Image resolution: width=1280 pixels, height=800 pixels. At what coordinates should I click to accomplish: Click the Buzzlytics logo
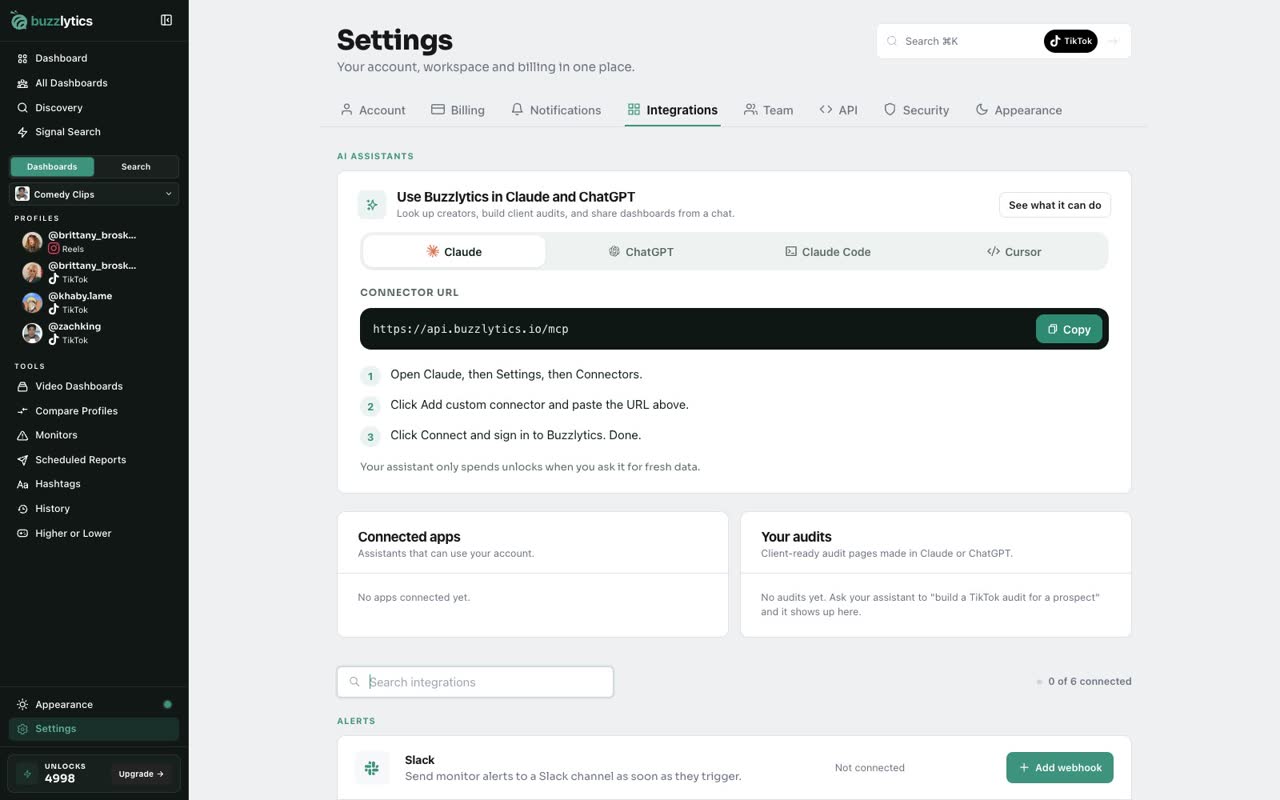point(52,20)
